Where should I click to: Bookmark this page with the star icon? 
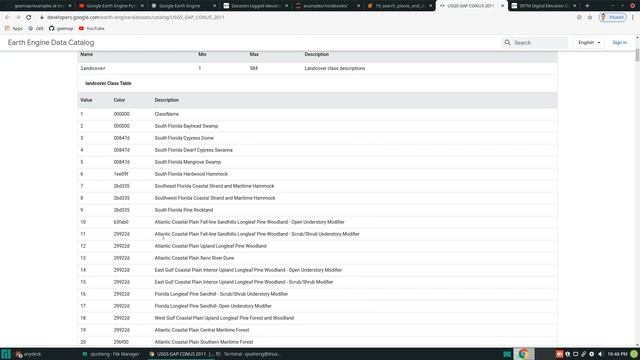click(x=590, y=18)
